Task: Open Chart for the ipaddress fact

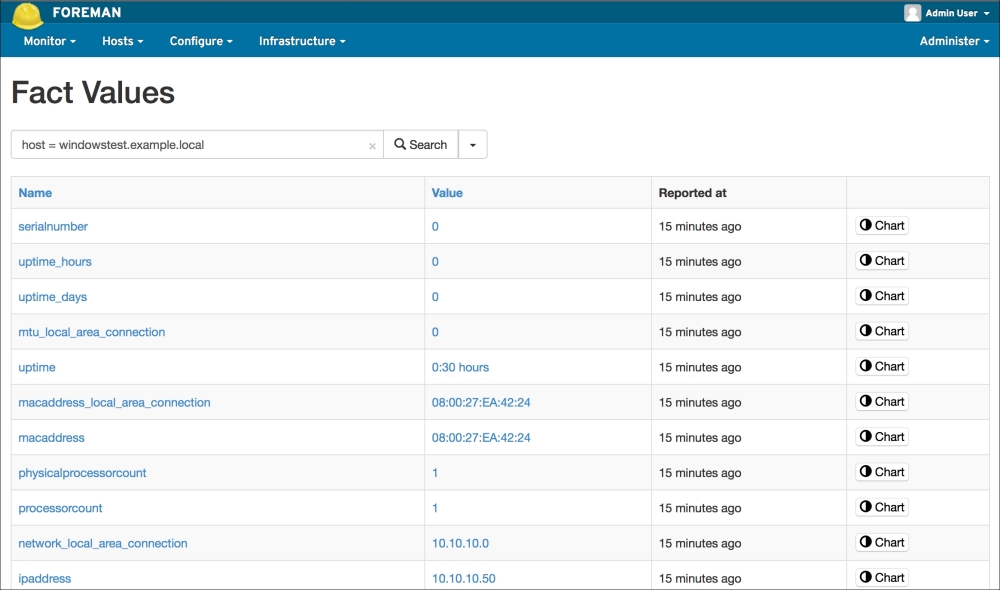Action: (882, 577)
